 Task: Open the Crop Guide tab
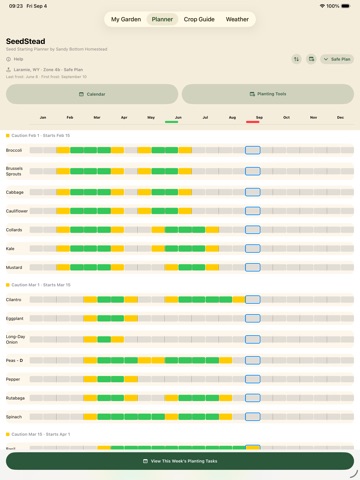coord(199,19)
